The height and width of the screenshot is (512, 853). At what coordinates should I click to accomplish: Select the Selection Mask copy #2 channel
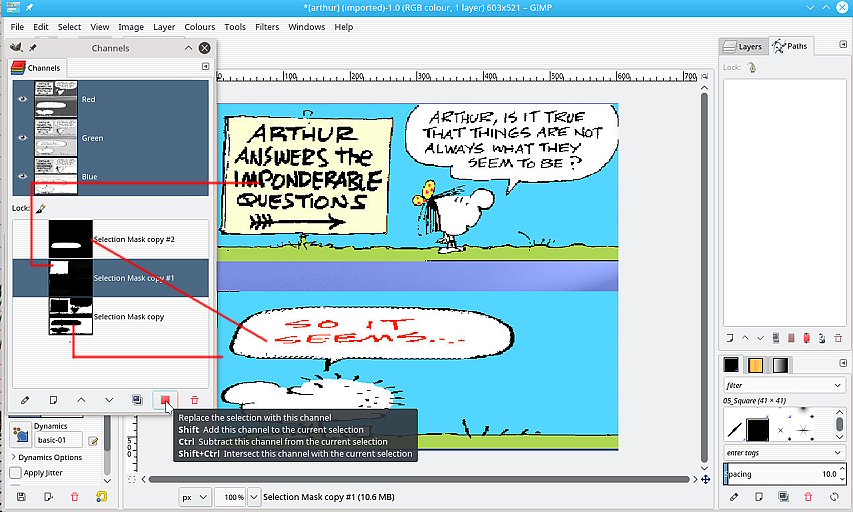point(110,239)
